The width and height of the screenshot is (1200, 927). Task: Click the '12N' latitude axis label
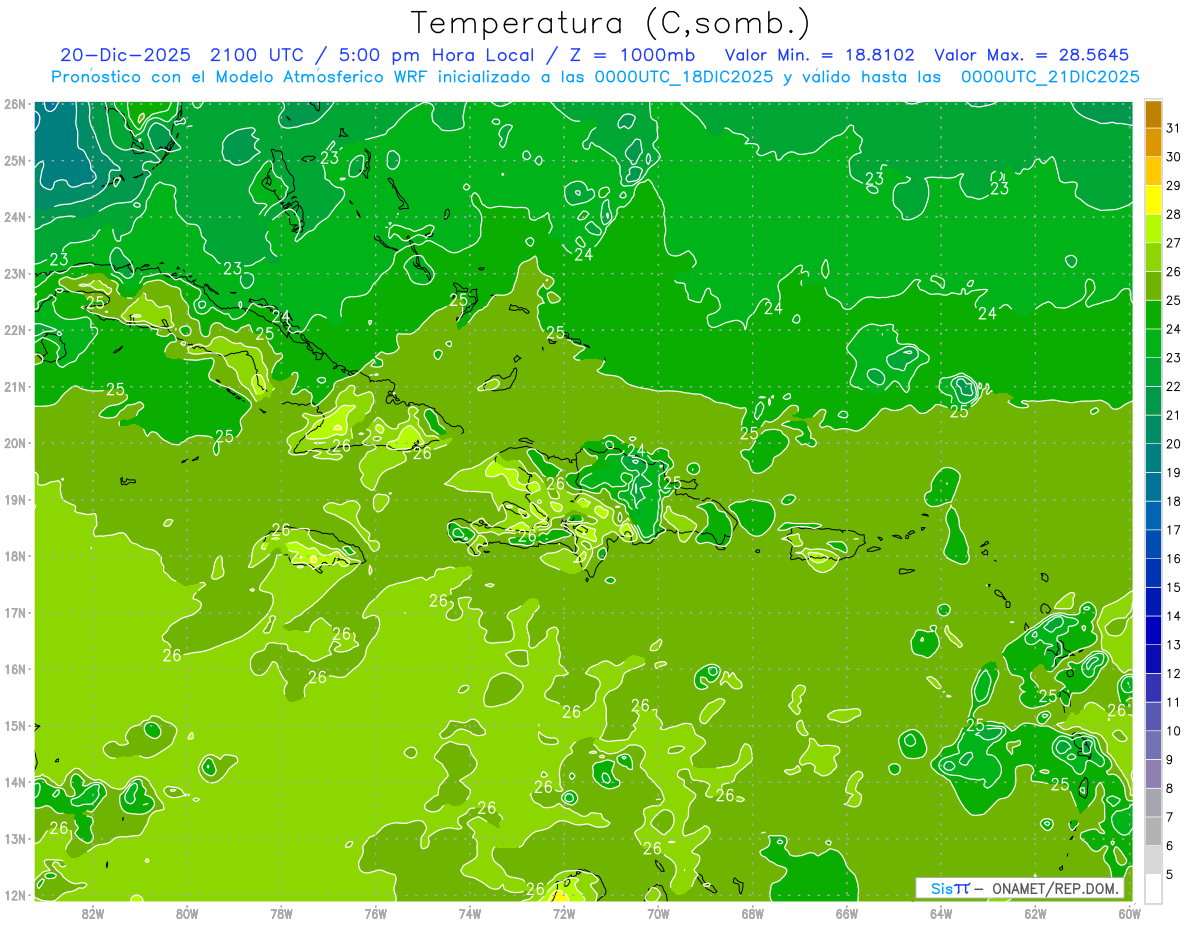14,895
